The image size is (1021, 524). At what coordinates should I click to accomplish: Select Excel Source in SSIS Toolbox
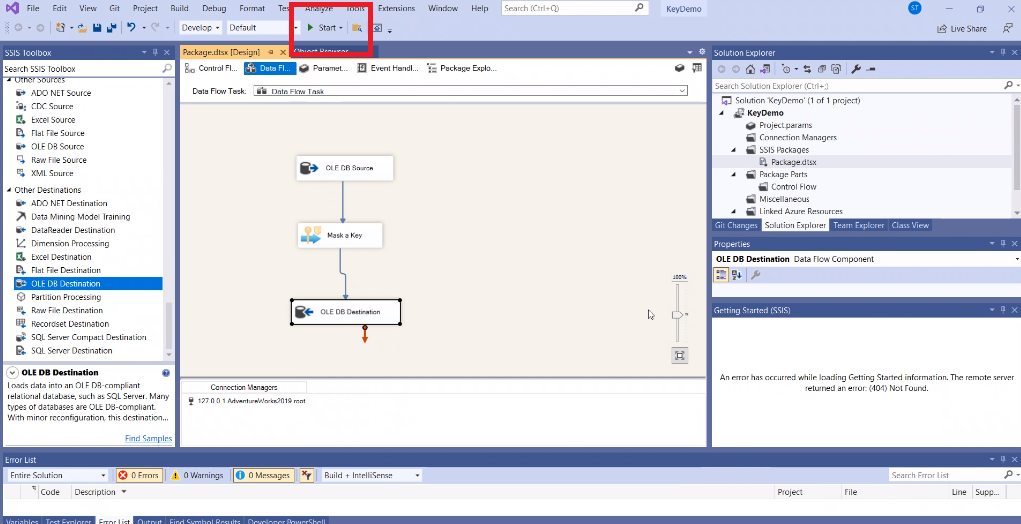click(53, 120)
